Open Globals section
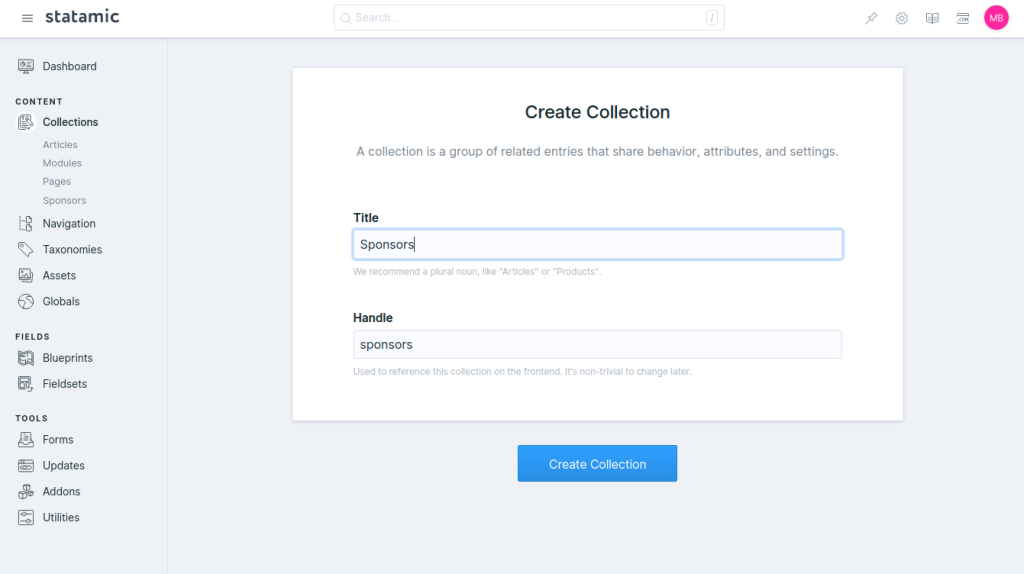This screenshot has width=1024, height=574. [x=61, y=302]
